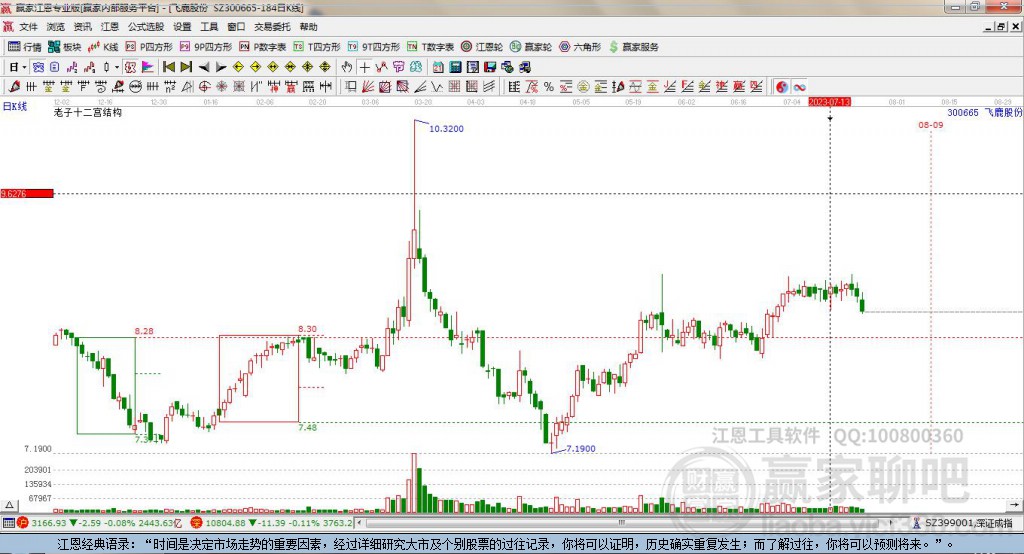Click the 2023-07-13 date marker
The width and height of the screenshot is (1024, 554).
(x=829, y=102)
